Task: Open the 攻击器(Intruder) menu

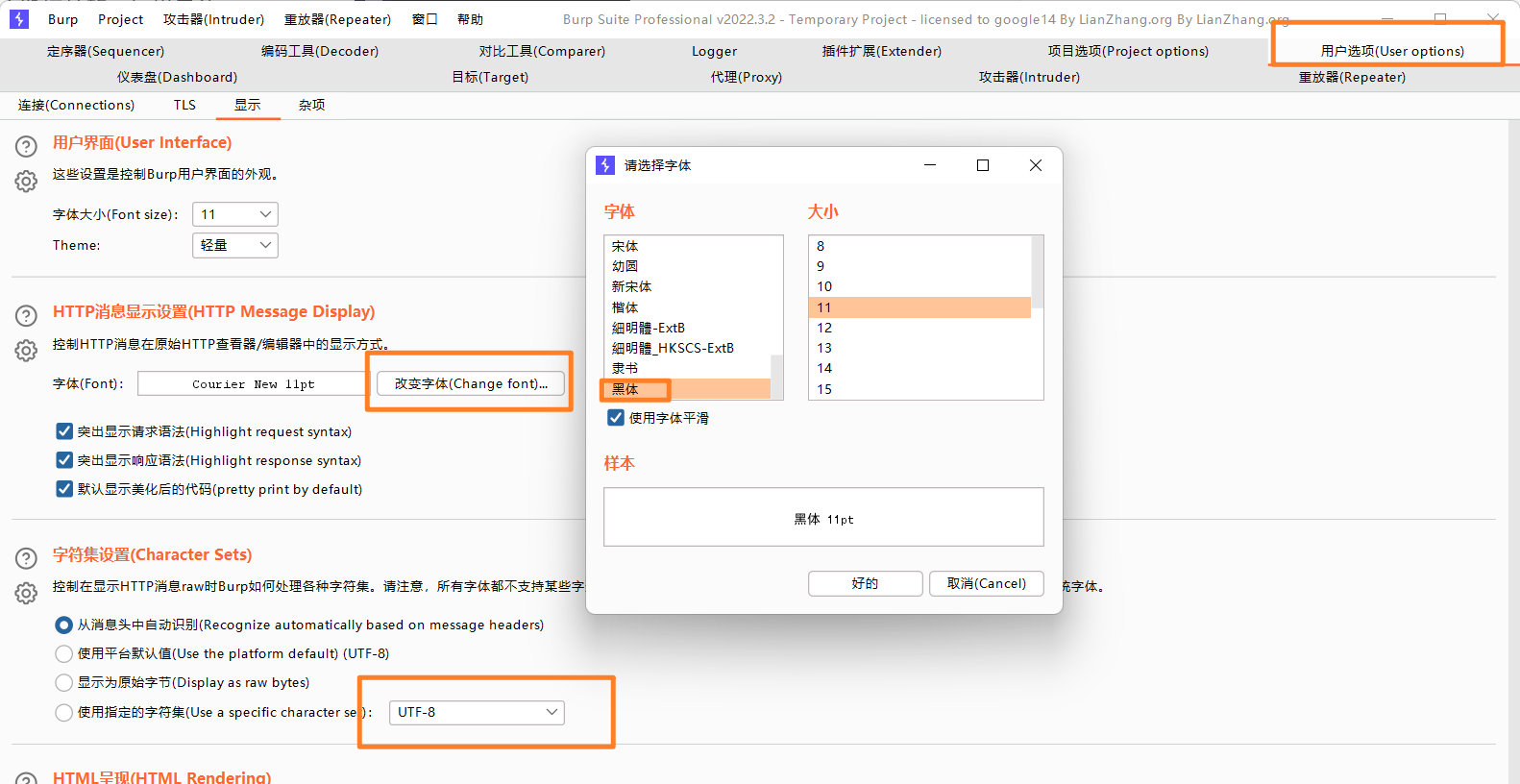Action: pyautogui.click(x=213, y=19)
